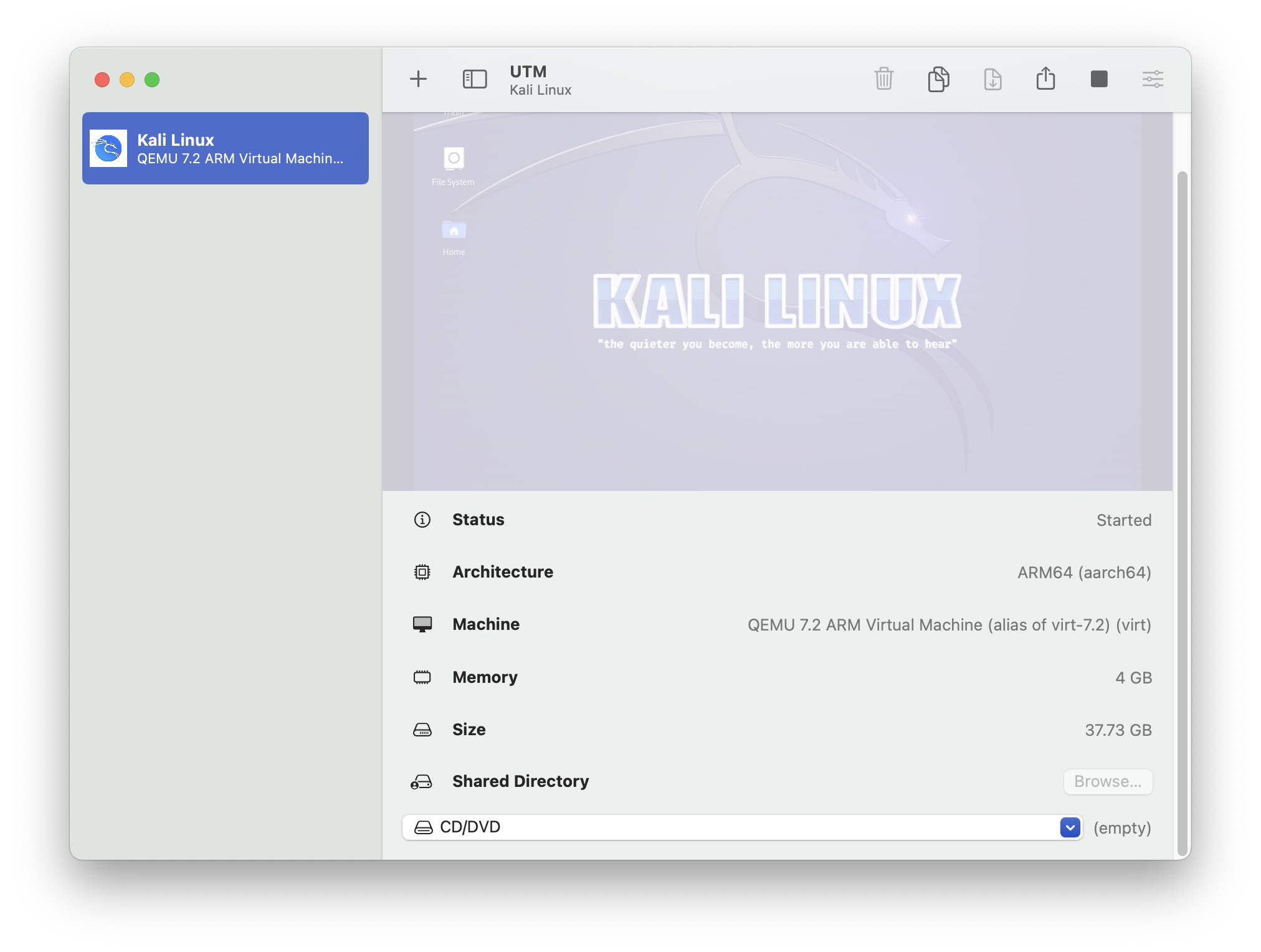Click the Kali Linux dragon logo icon
Image resolution: width=1261 pixels, height=952 pixels.
click(x=108, y=148)
